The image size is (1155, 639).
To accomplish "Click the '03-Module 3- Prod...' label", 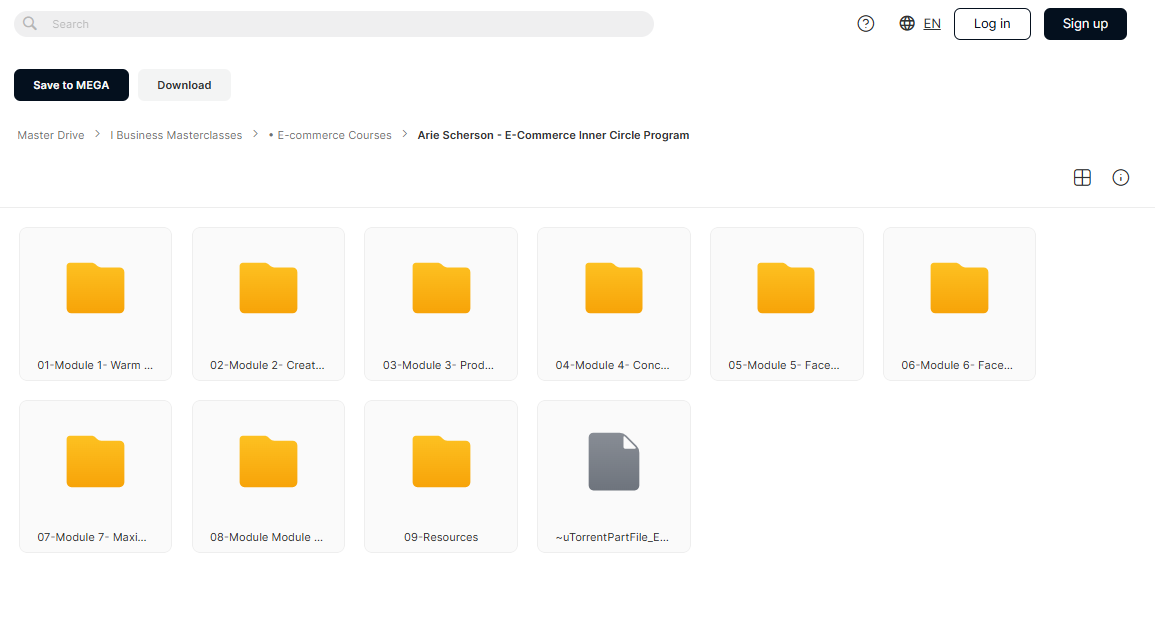I will (x=438, y=365).
